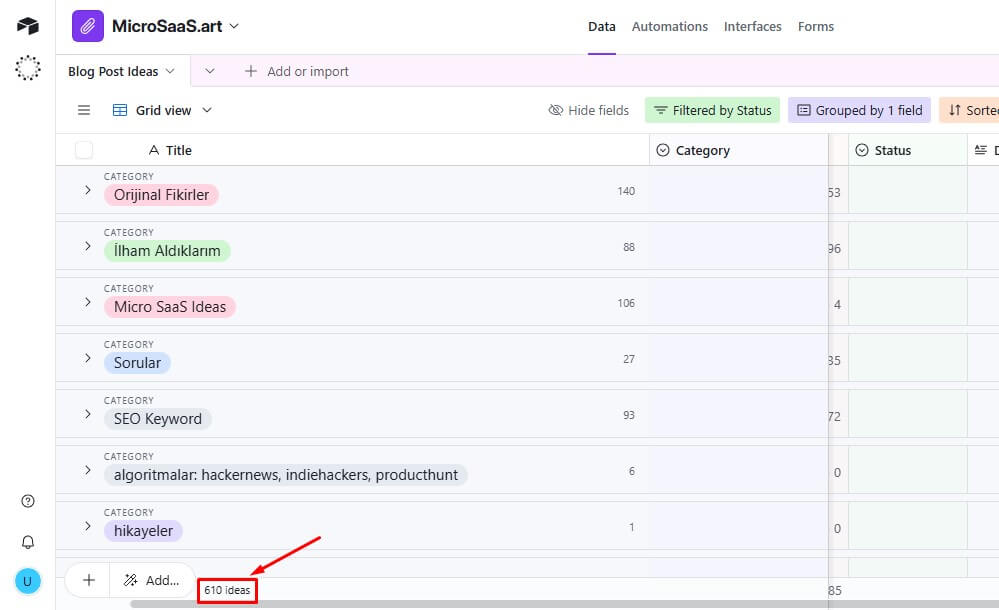Select the SEO Keyword category tag
Viewport: 999px width, 610px height.
pos(158,419)
